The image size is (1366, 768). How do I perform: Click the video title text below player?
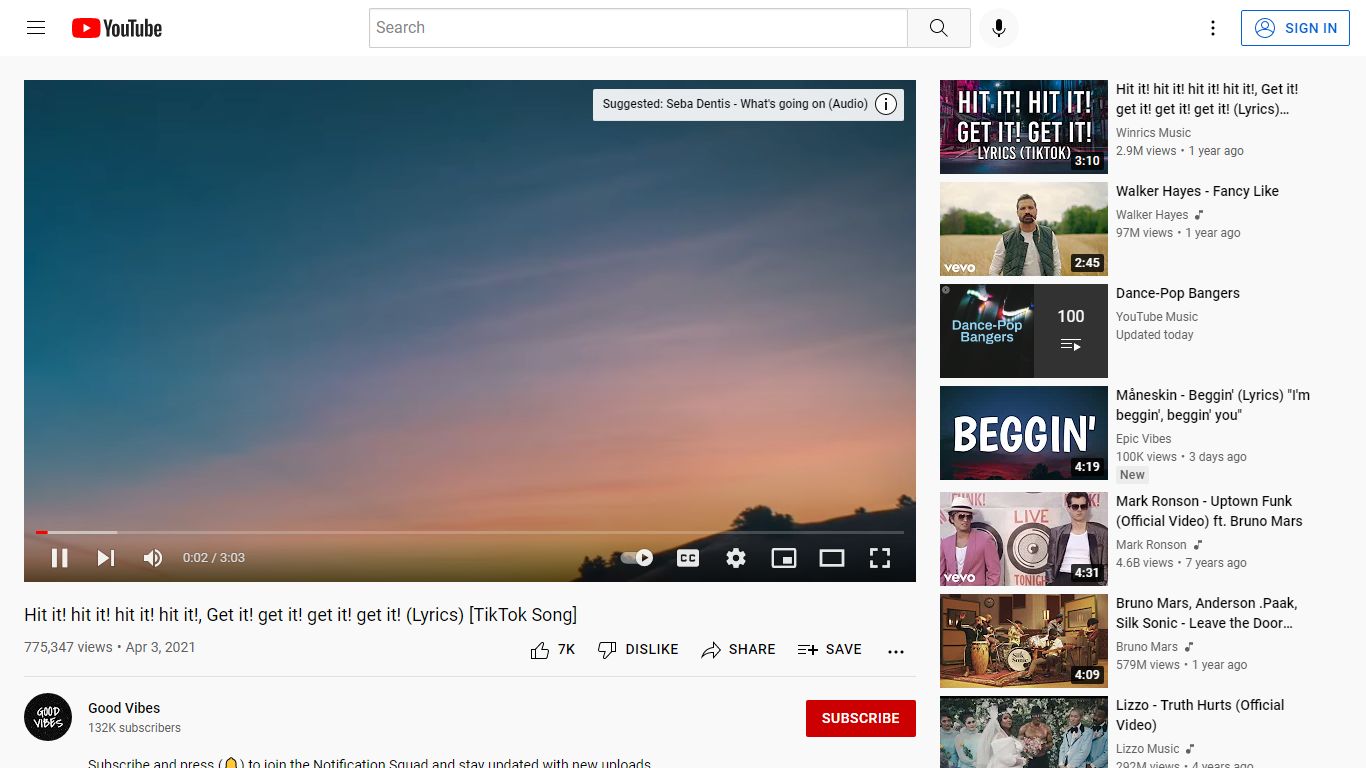pyautogui.click(x=300, y=615)
